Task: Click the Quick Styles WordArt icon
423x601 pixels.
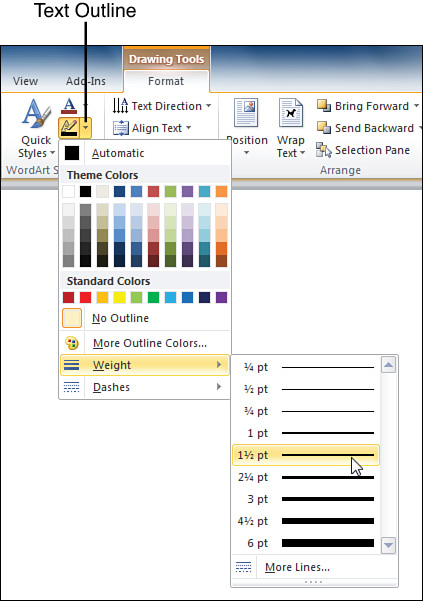Action: tap(36, 113)
